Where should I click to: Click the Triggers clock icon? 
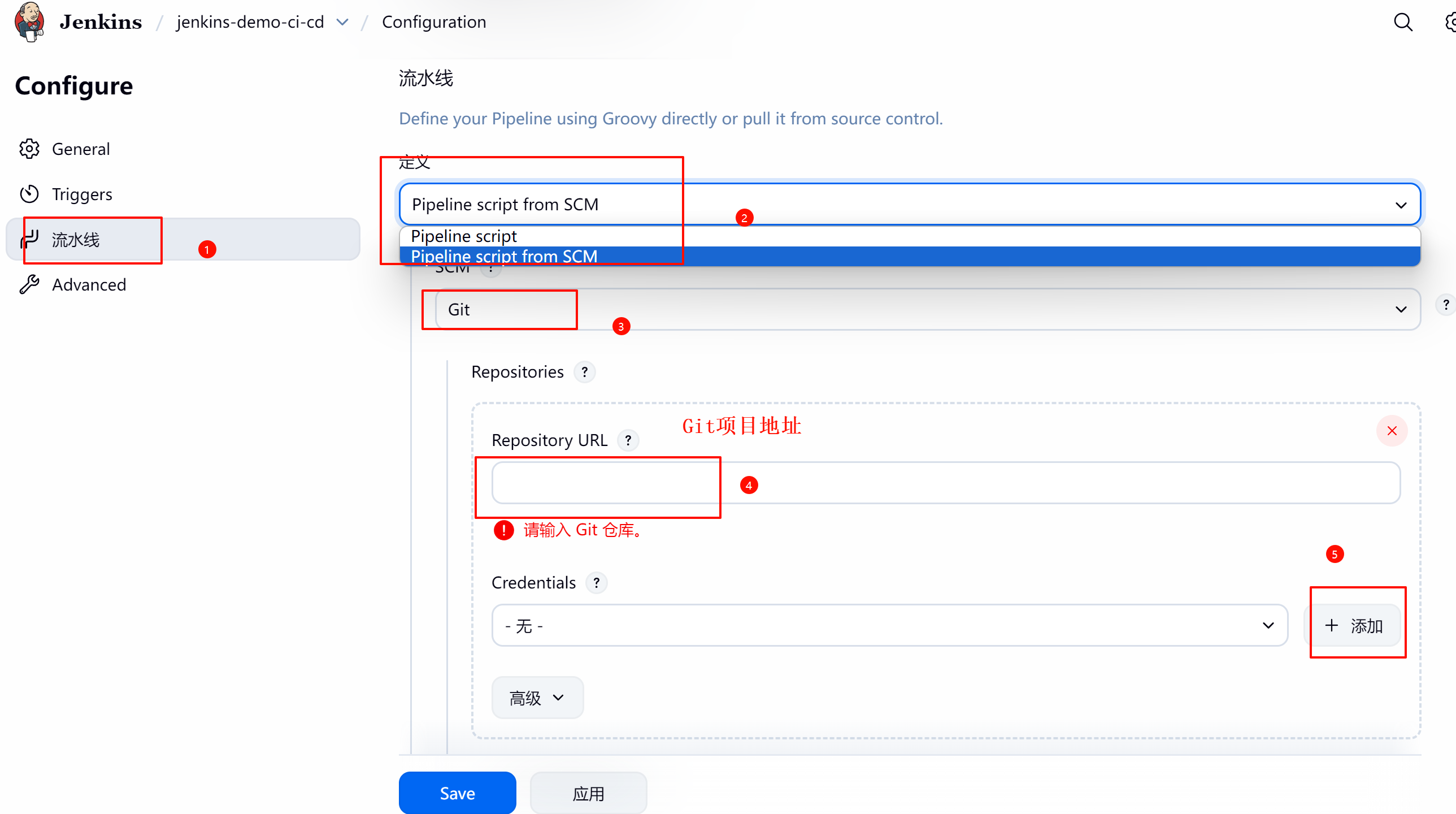click(29, 194)
